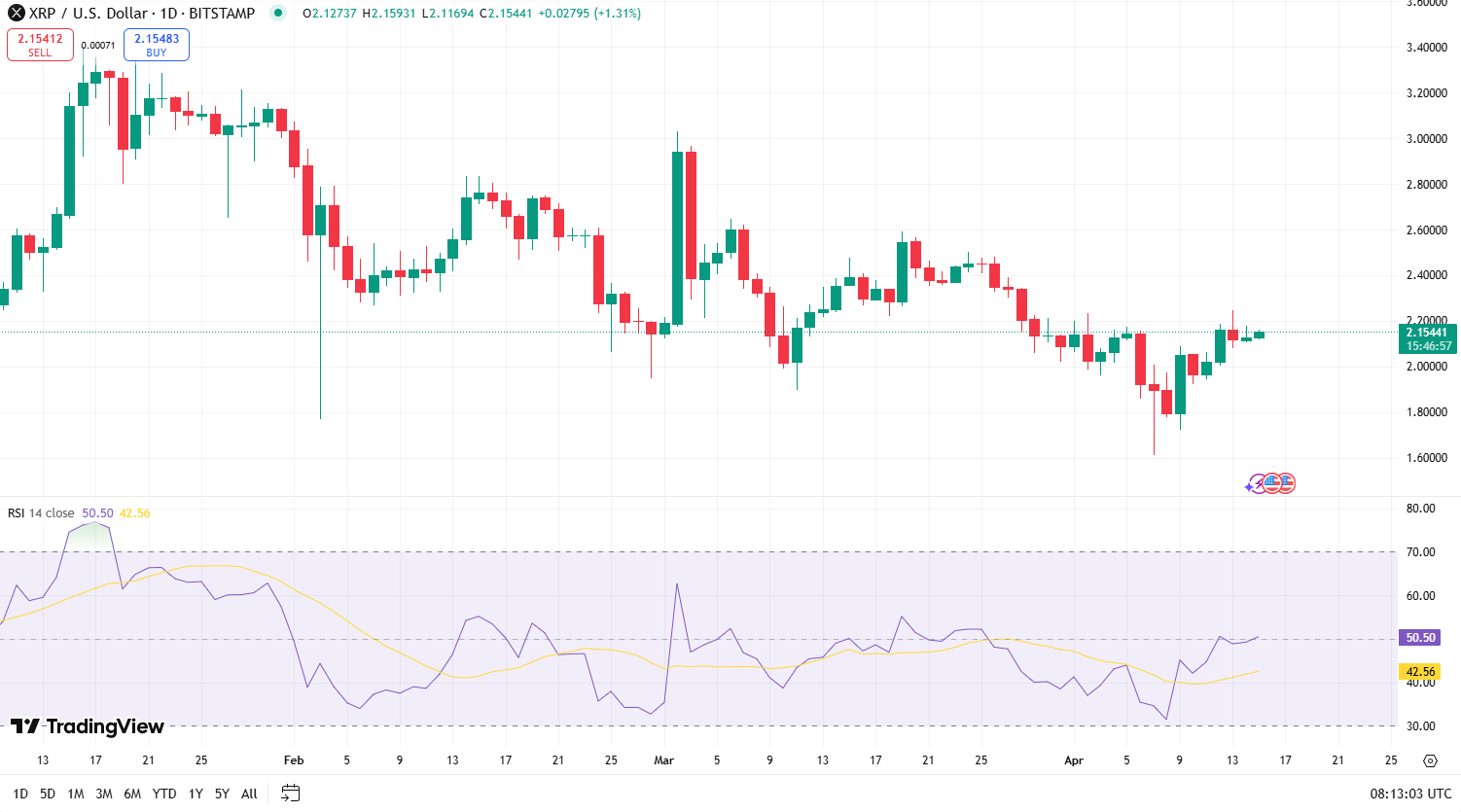Select the second US flag news icon
The image size is (1461, 812).
pos(1287,482)
